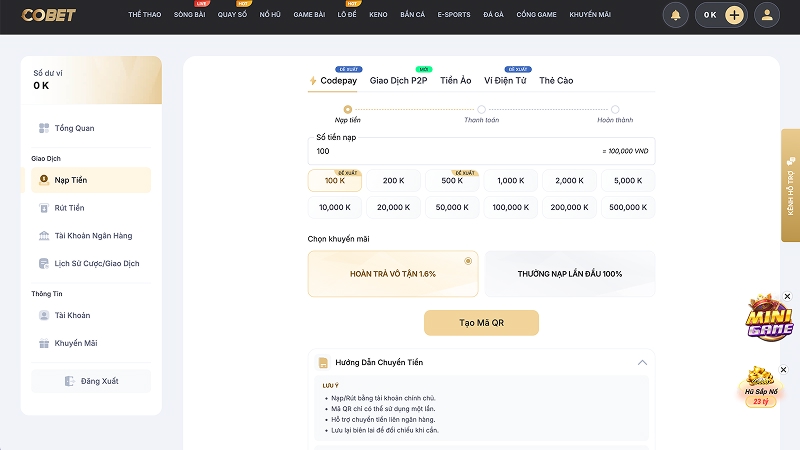Click the Tạo Mã QR button
800x450 pixels.
point(481,323)
